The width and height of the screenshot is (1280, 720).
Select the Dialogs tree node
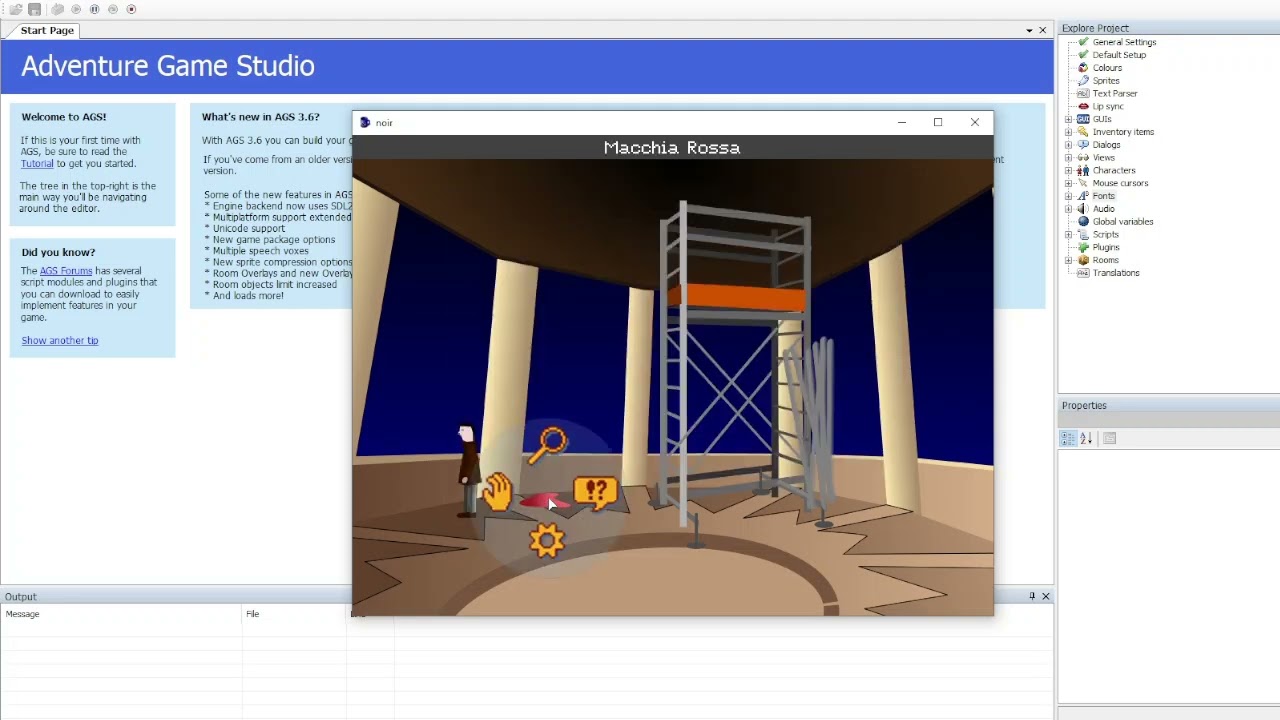pyautogui.click(x=1106, y=145)
